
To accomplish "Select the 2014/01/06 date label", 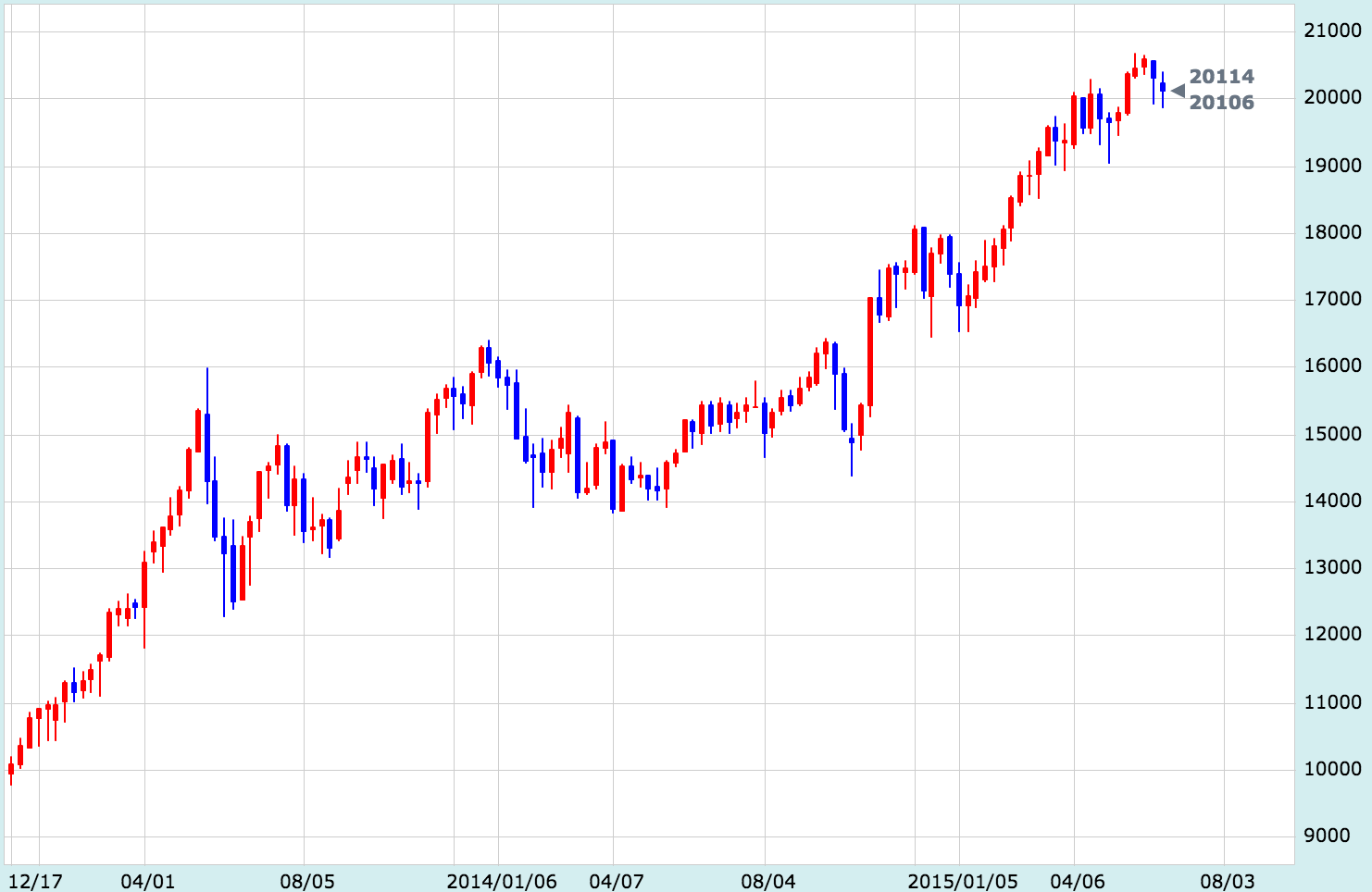I will click(502, 881).
